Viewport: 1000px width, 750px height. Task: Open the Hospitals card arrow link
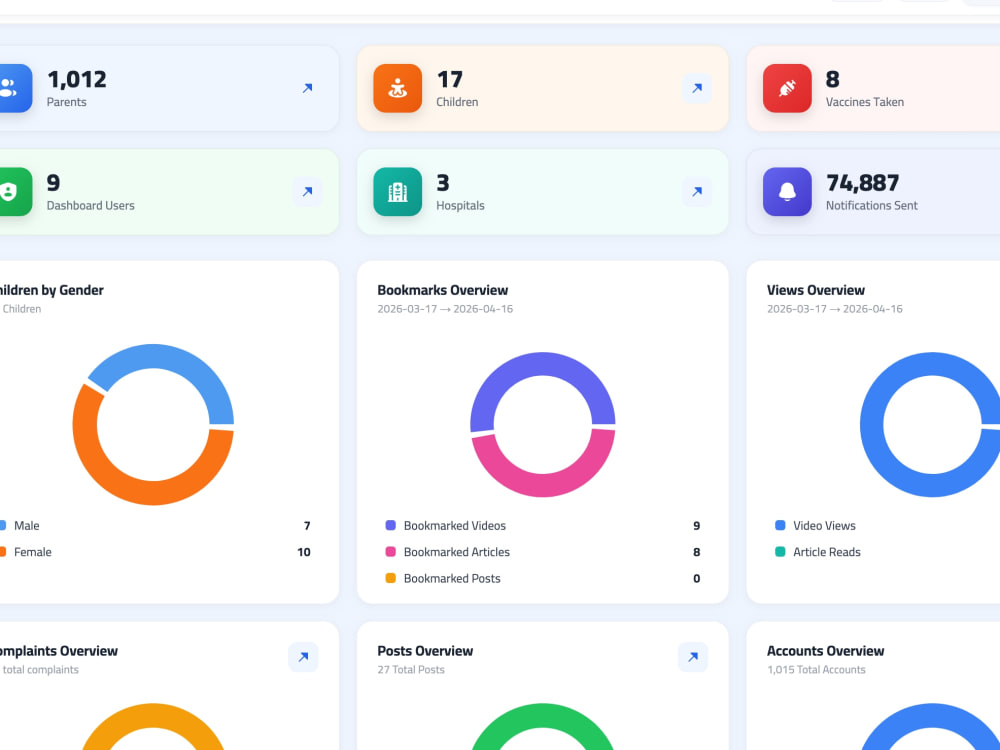[697, 191]
